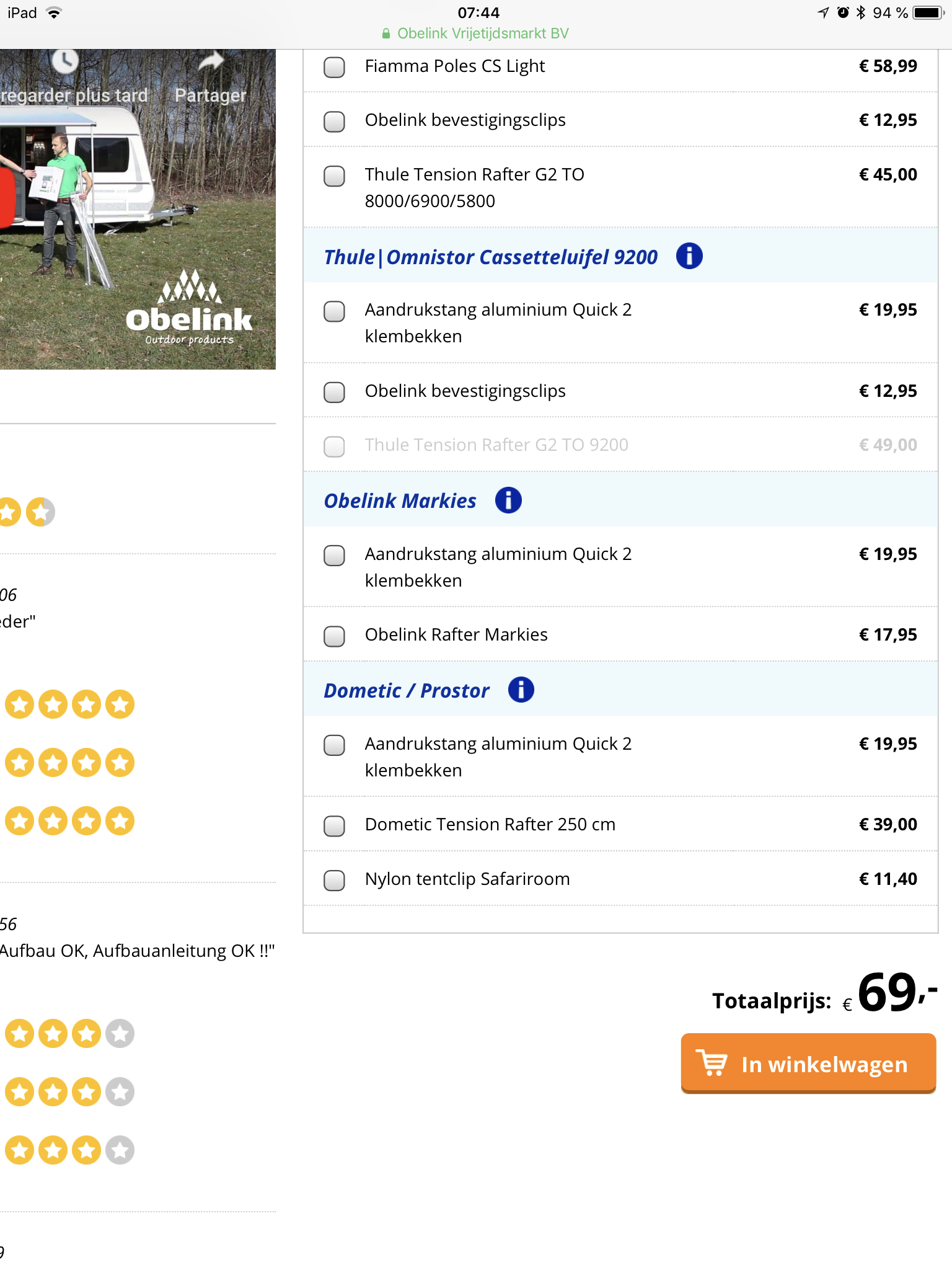Tick the Obelink Rafter Markies checkbox
Screen dimensions: 952x1270
tap(335, 636)
